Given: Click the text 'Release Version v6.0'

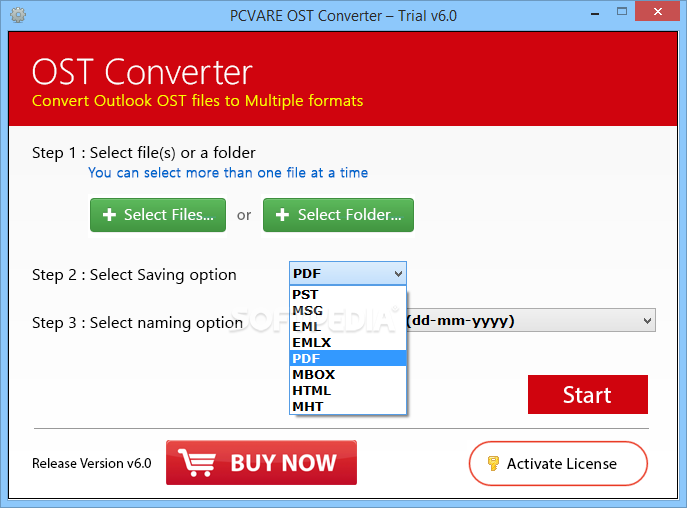Looking at the screenshot, I should pos(92,463).
